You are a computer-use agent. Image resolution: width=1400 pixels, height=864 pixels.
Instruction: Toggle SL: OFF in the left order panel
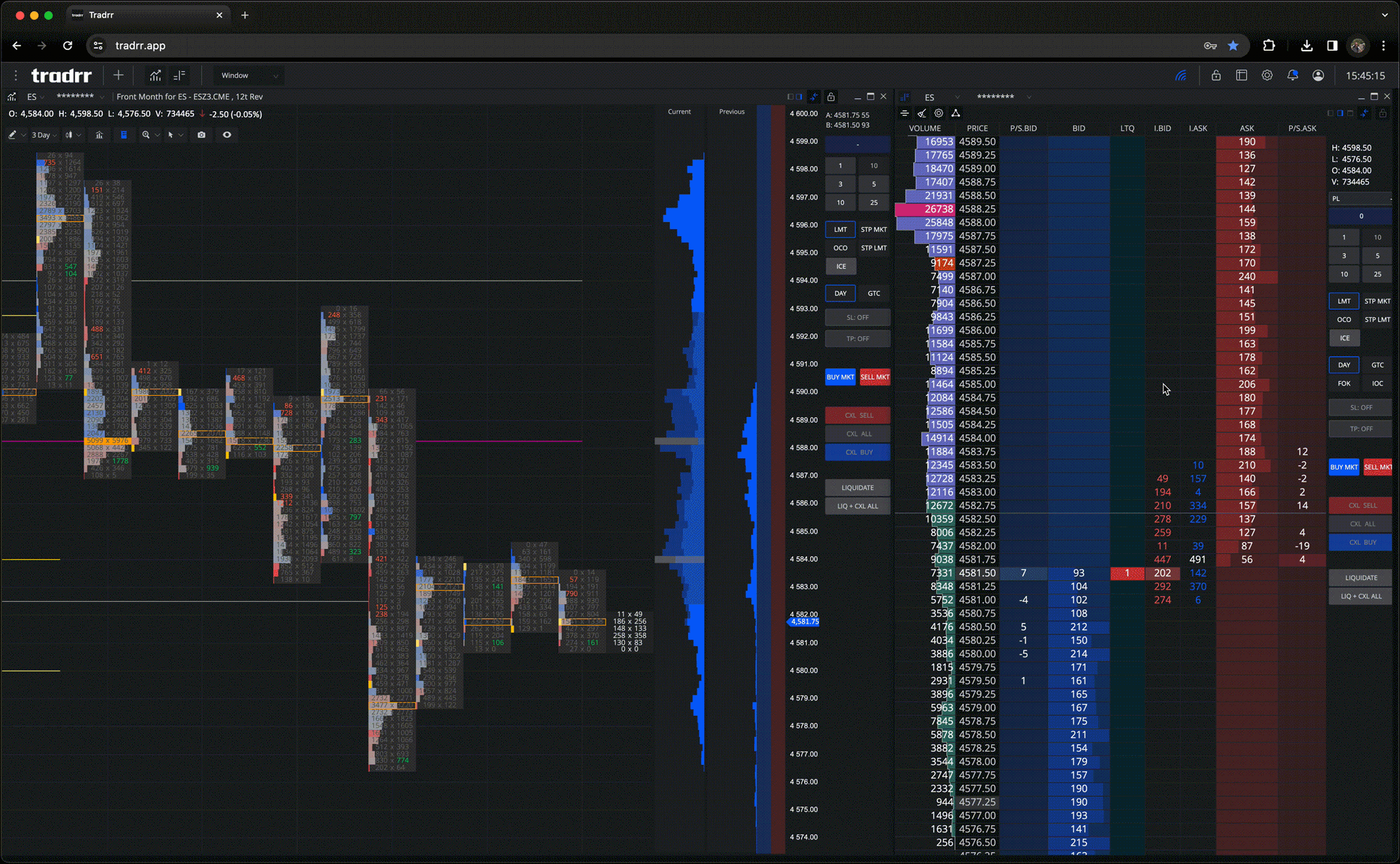click(857, 317)
